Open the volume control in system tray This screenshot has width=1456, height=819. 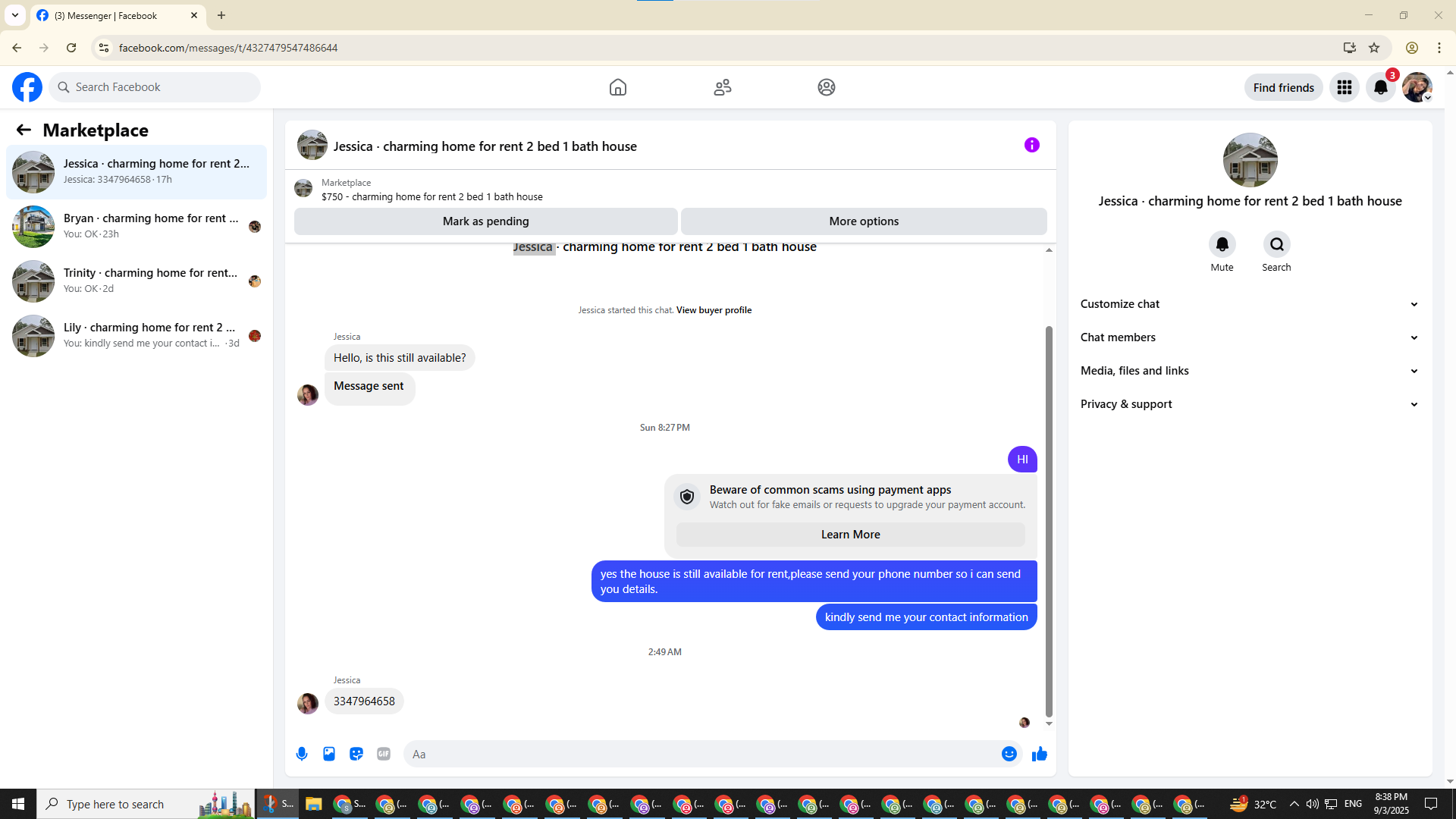[1312, 804]
